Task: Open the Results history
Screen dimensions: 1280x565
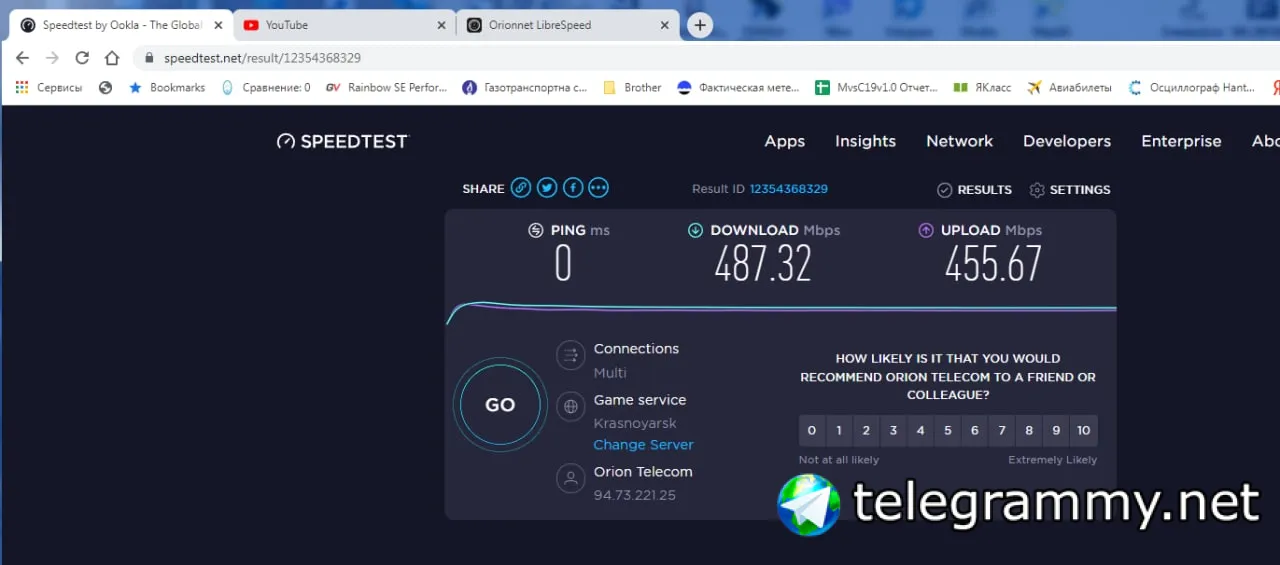Action: (x=975, y=190)
